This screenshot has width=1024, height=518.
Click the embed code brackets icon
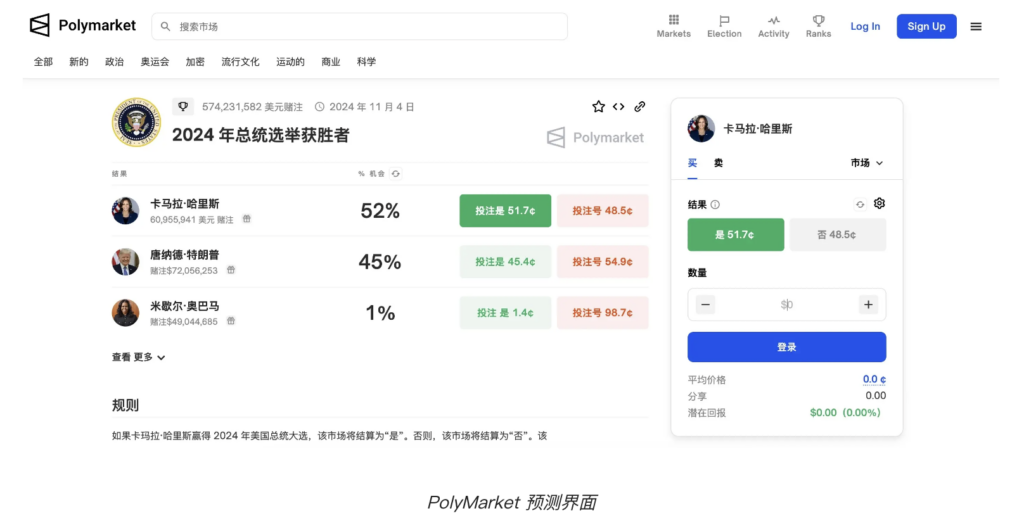pyautogui.click(x=618, y=106)
